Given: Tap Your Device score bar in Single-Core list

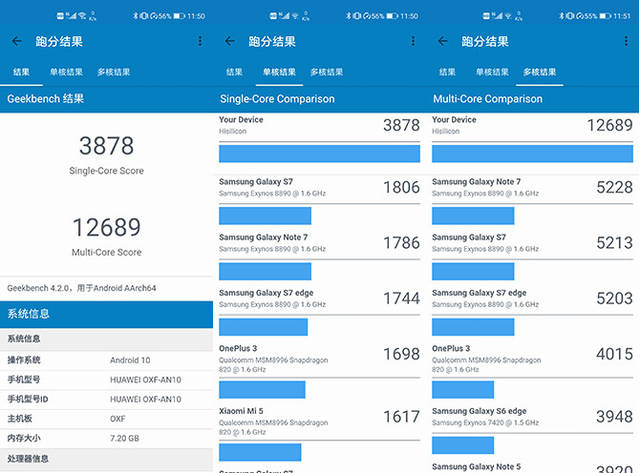Looking at the screenshot, I should coord(319,153).
